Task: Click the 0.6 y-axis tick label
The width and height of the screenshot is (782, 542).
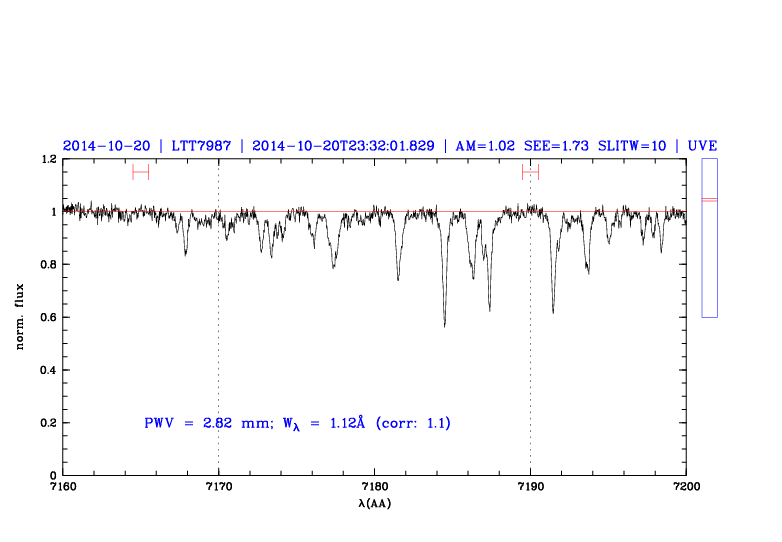Action: (48, 318)
